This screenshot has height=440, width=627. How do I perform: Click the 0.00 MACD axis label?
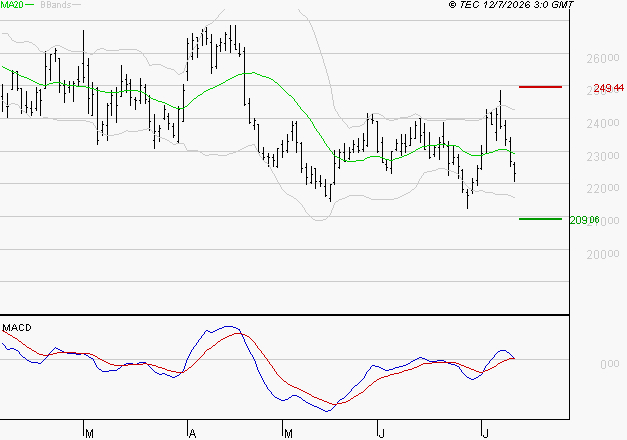pos(609,364)
